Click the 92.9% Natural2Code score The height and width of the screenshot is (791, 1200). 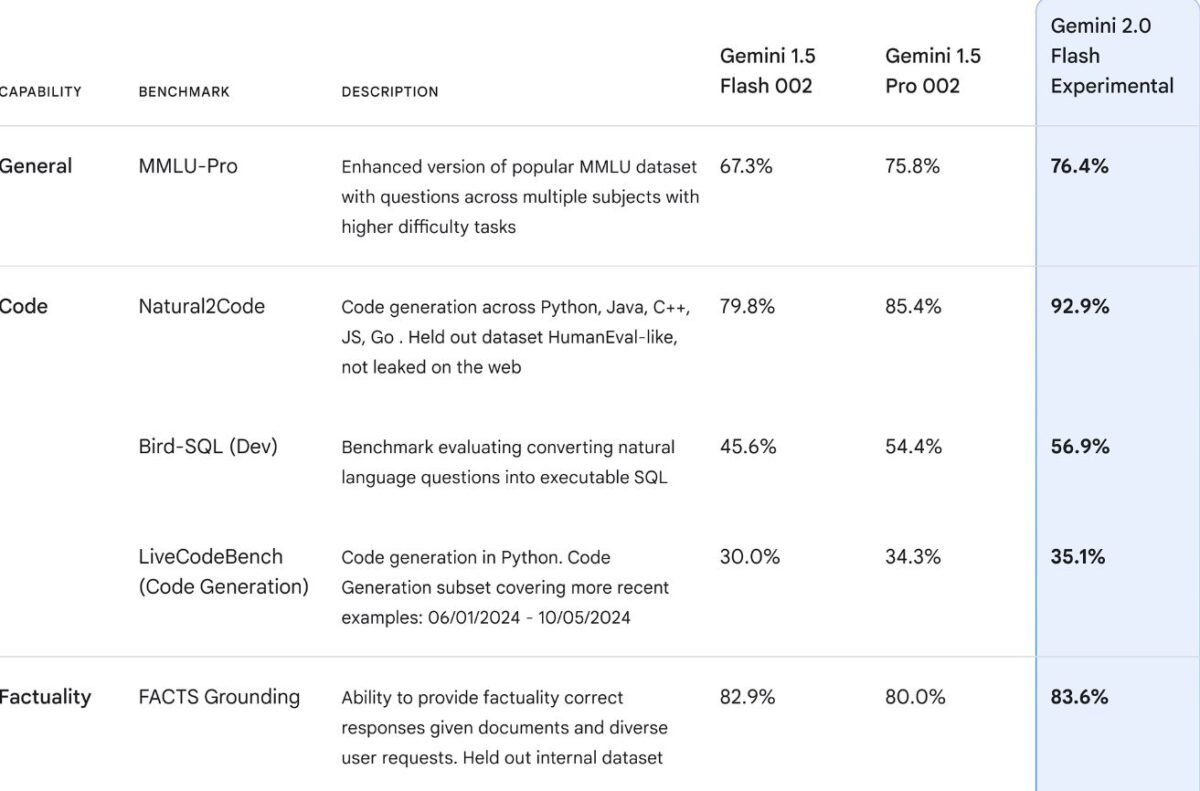1079,306
